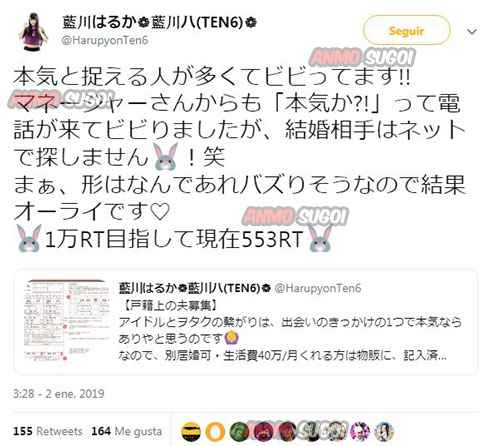The image size is (488, 446).
Task: Click the author display name 藍川はるか
Action: click(99, 22)
